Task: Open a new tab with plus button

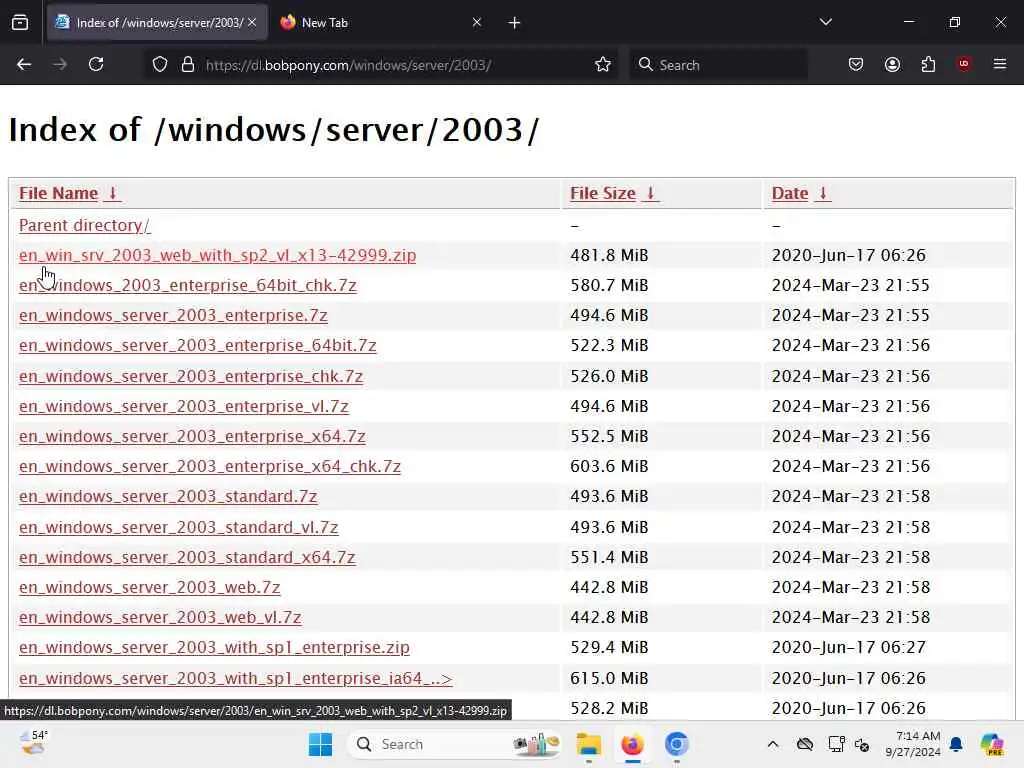Action: coord(515,23)
